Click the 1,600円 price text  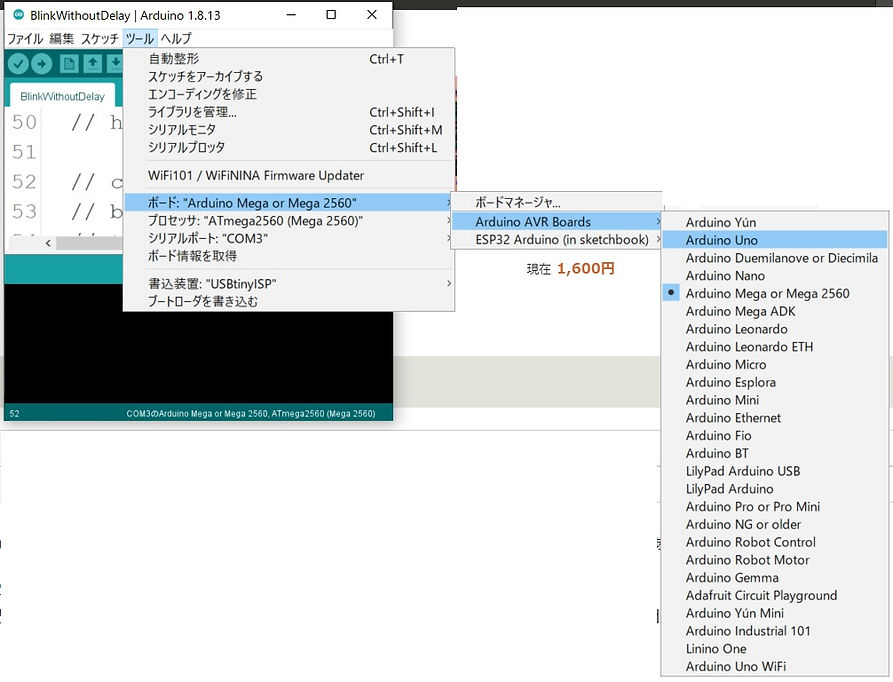[585, 268]
